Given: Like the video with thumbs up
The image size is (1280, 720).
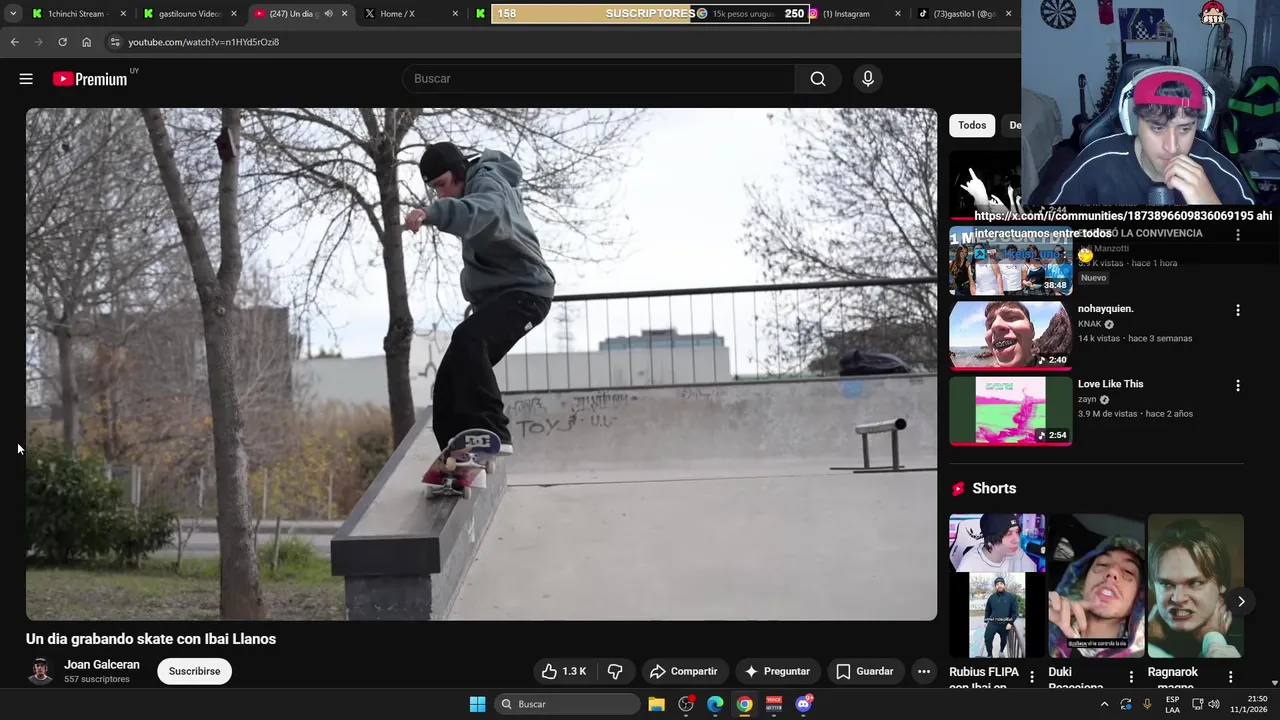Looking at the screenshot, I should (564, 671).
